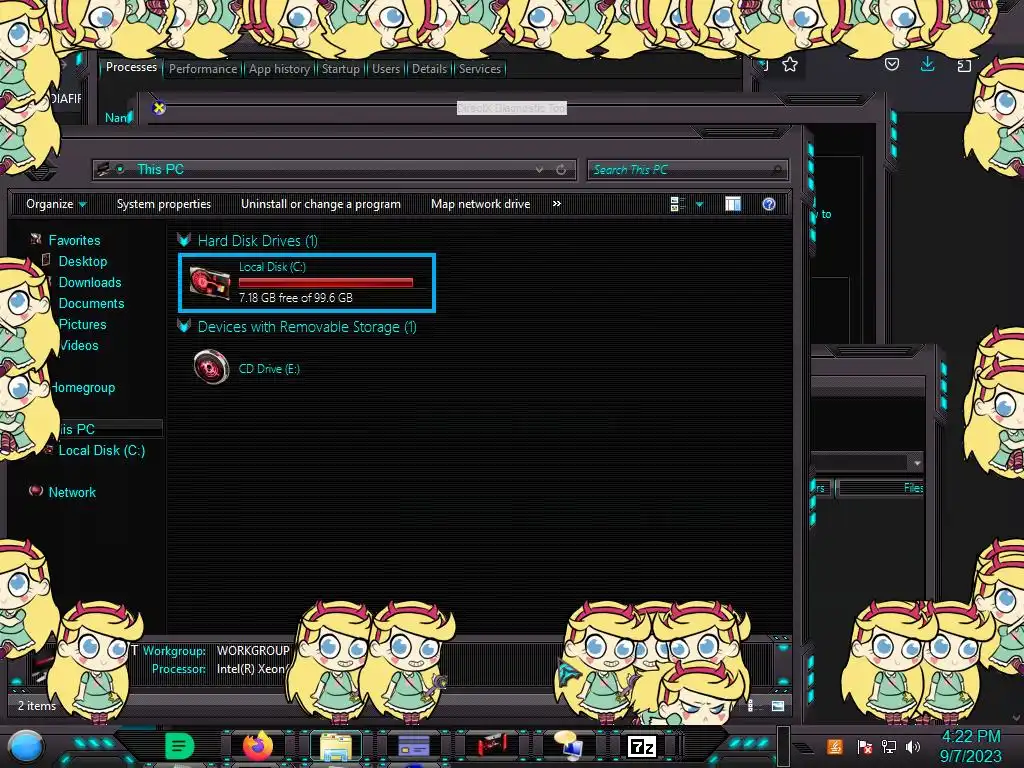Show more toolbar commands chevron

[x=556, y=204]
